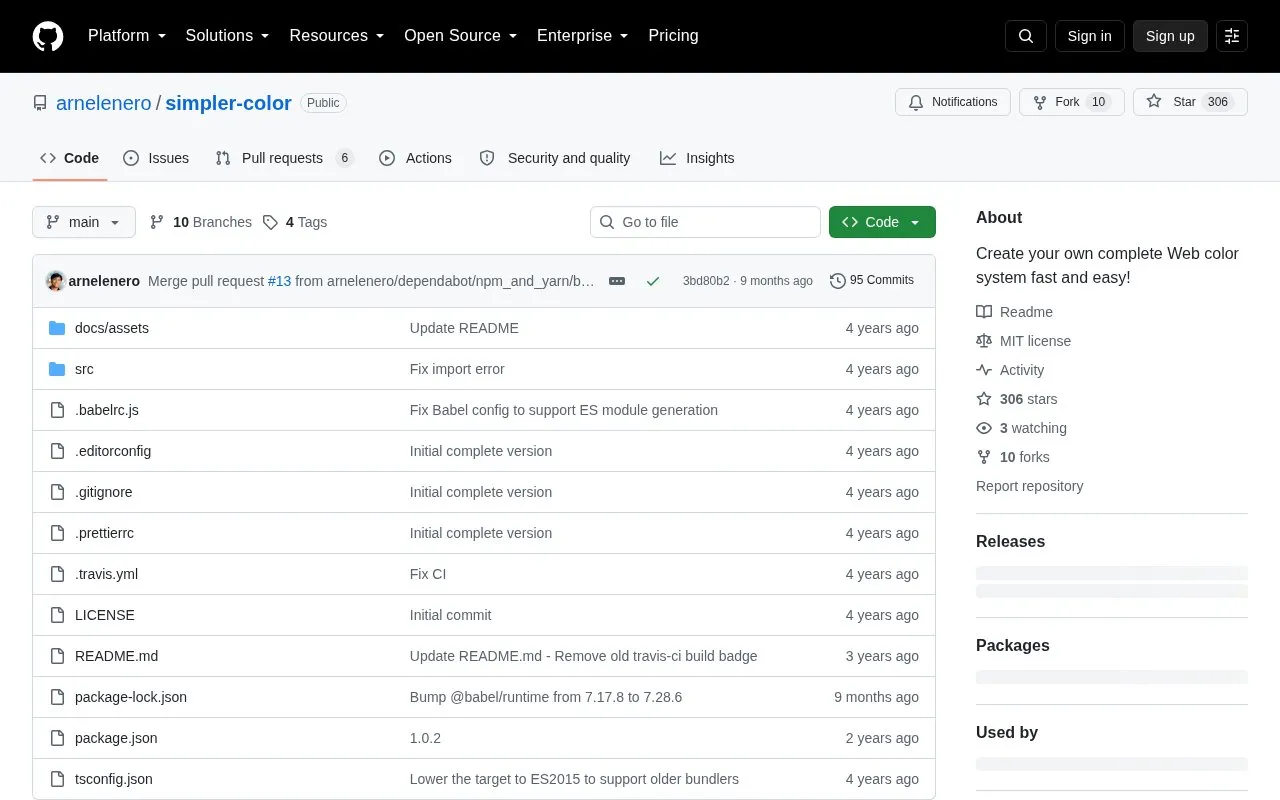Expand the green Code dropdown button
Viewport: 1280px width, 800px height.
tap(882, 222)
